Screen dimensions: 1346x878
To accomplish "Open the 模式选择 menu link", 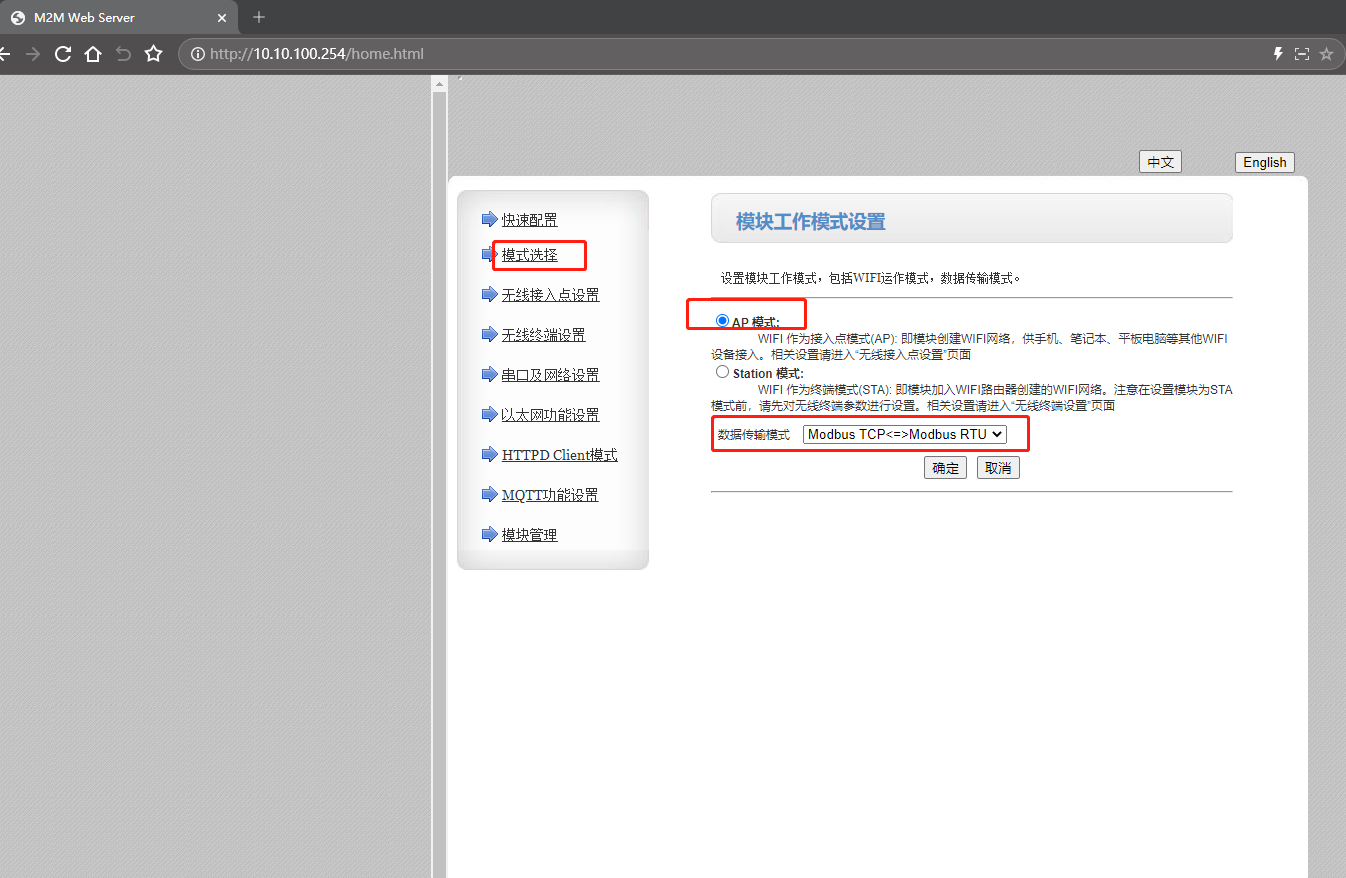I will point(529,255).
